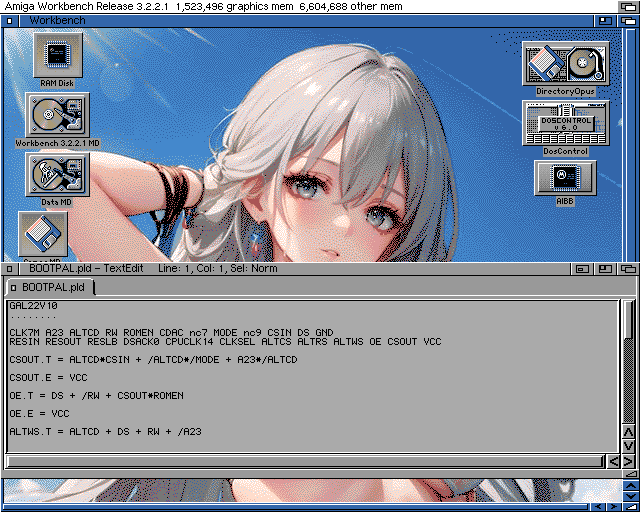Switch to the BOOTPAL.pld tab

(x=53, y=287)
